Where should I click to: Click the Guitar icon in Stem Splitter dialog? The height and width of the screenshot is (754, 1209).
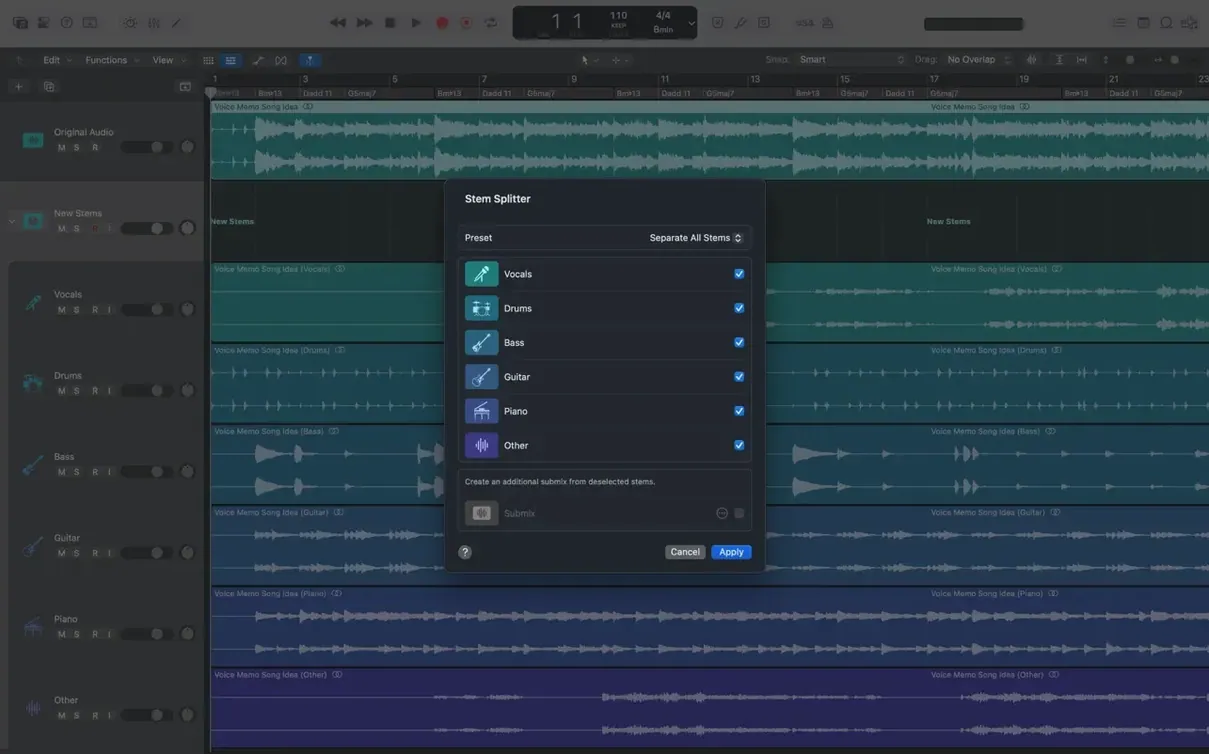tap(481, 377)
